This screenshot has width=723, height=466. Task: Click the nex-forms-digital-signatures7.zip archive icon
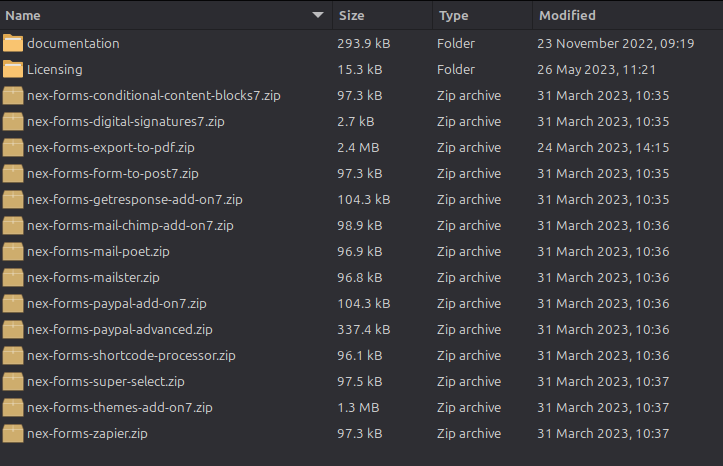[x=13, y=121]
